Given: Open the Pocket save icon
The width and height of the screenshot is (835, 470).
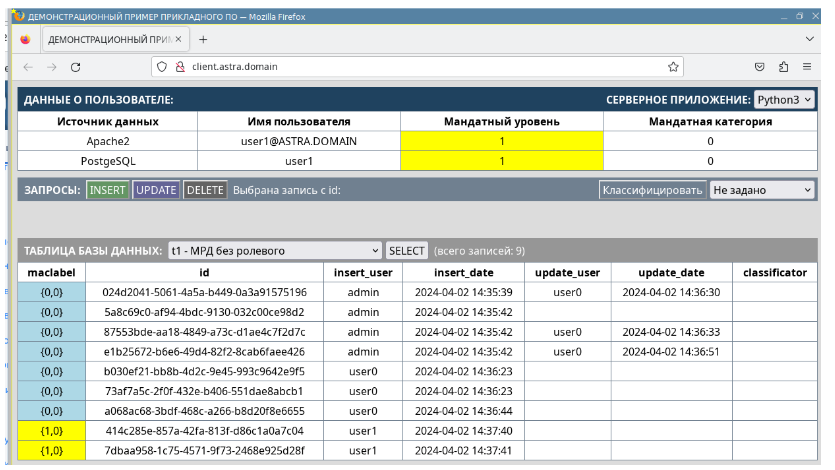Looking at the screenshot, I should [760, 67].
